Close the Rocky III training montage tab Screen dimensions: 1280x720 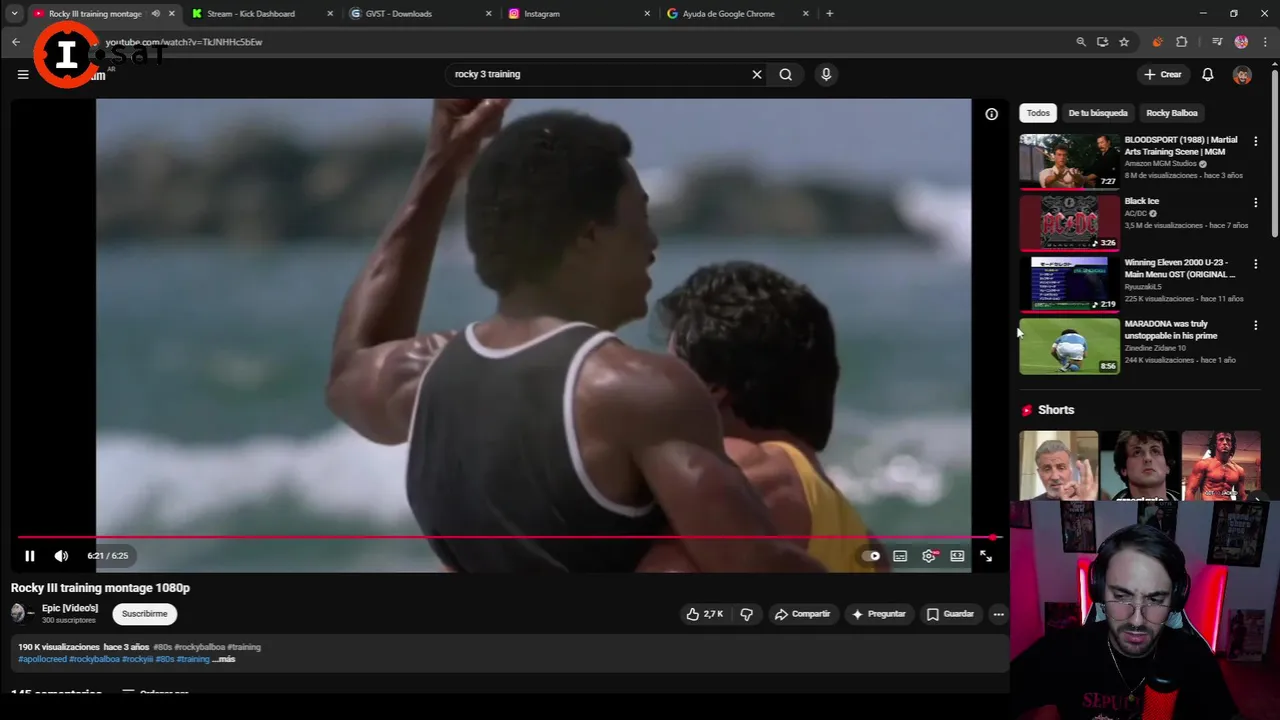(172, 14)
